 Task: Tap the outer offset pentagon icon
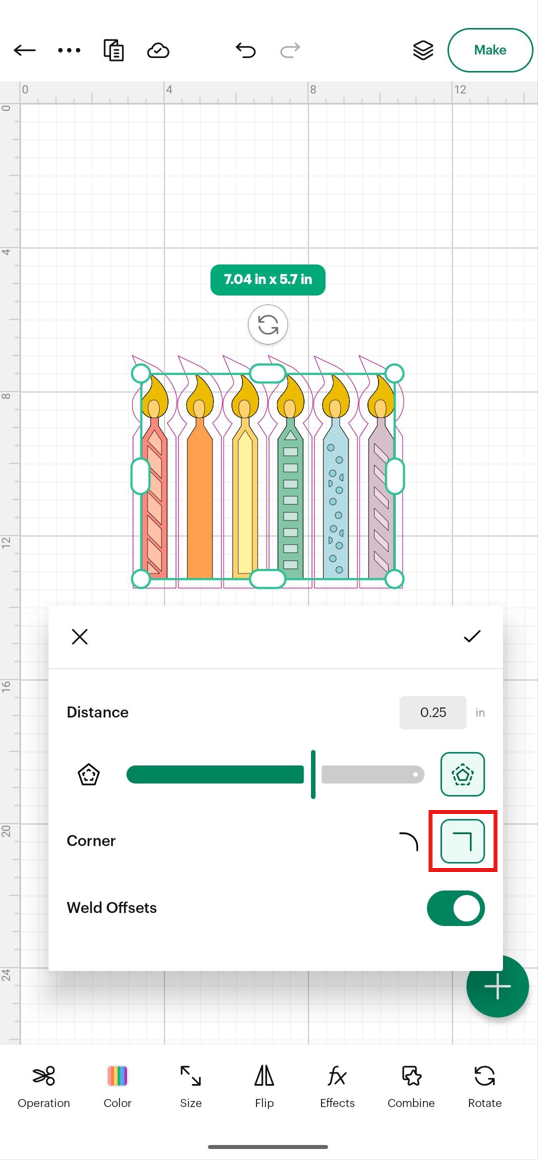tap(463, 775)
